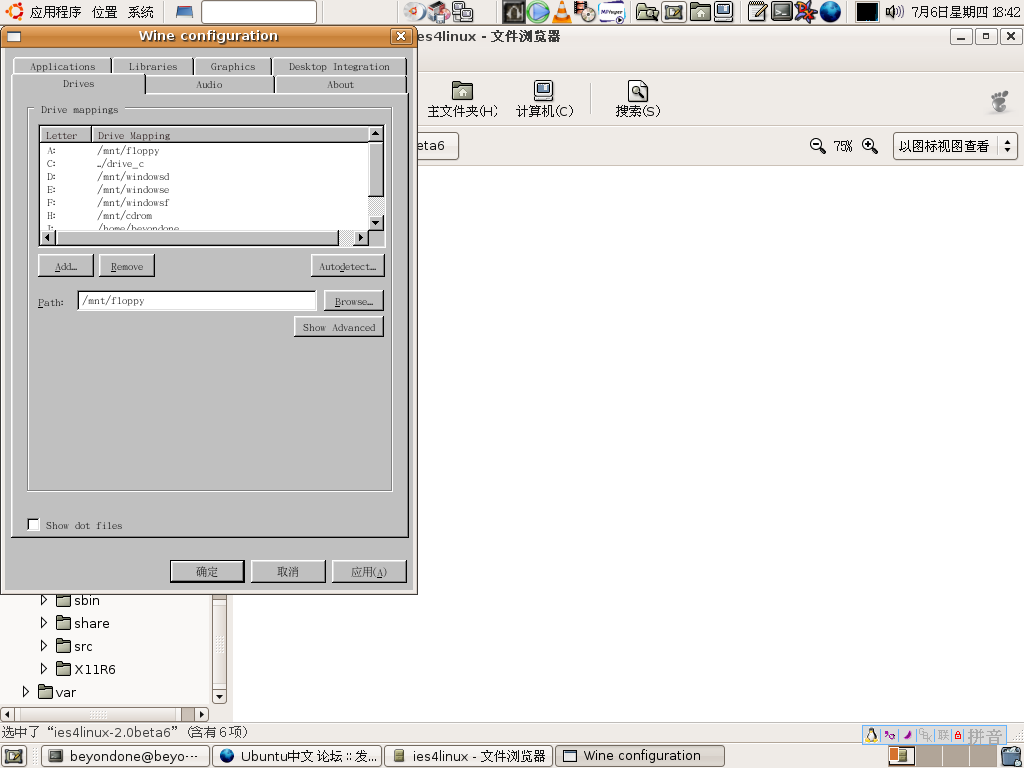The width and height of the screenshot is (1024, 768).
Task: Expand the share folder in the tree
Action: (44, 623)
